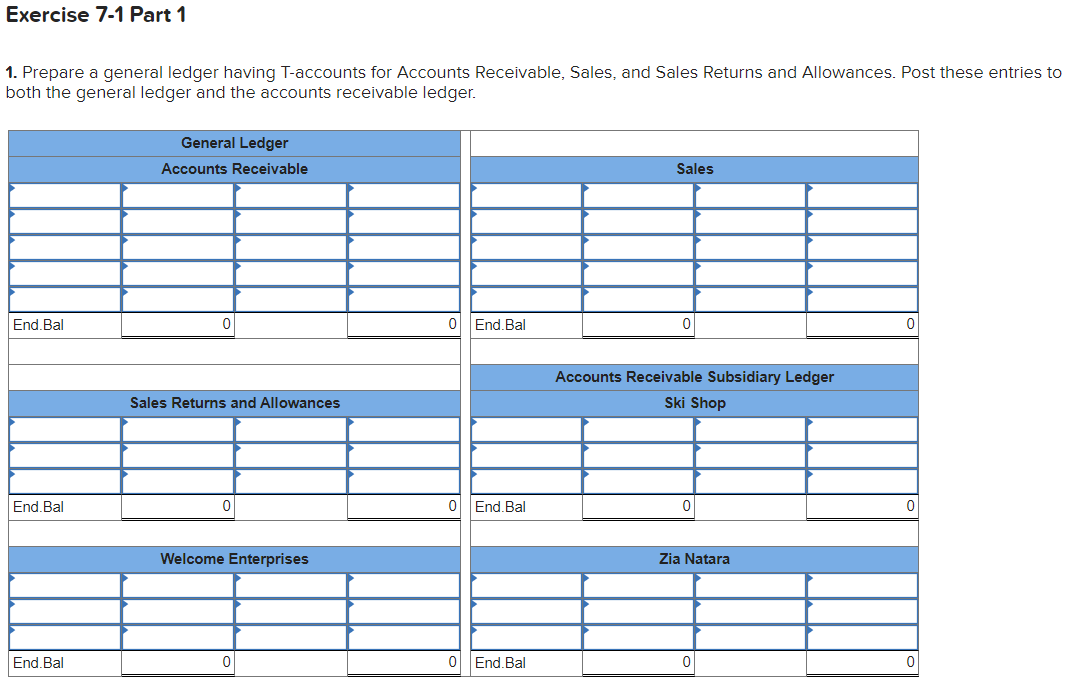This screenshot has width=1074, height=683.
Task: Click third-row debit amount field in Ski Shop
Action: [x=638, y=482]
